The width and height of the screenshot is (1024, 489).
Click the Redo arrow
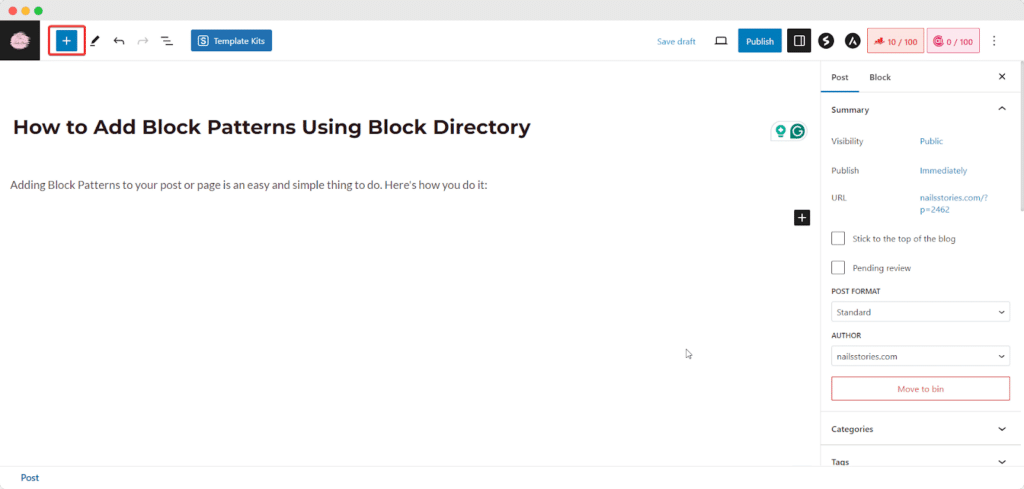[142, 41]
